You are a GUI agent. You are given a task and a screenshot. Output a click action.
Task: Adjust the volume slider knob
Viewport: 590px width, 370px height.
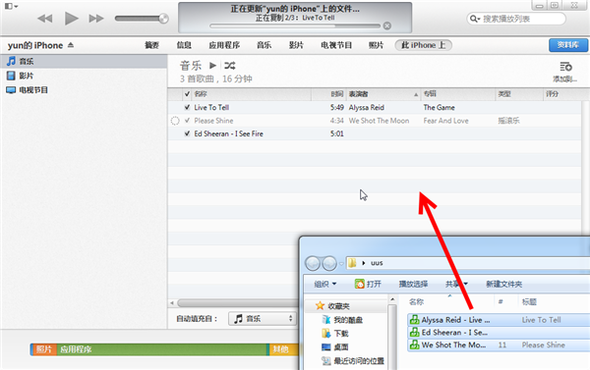point(163,18)
